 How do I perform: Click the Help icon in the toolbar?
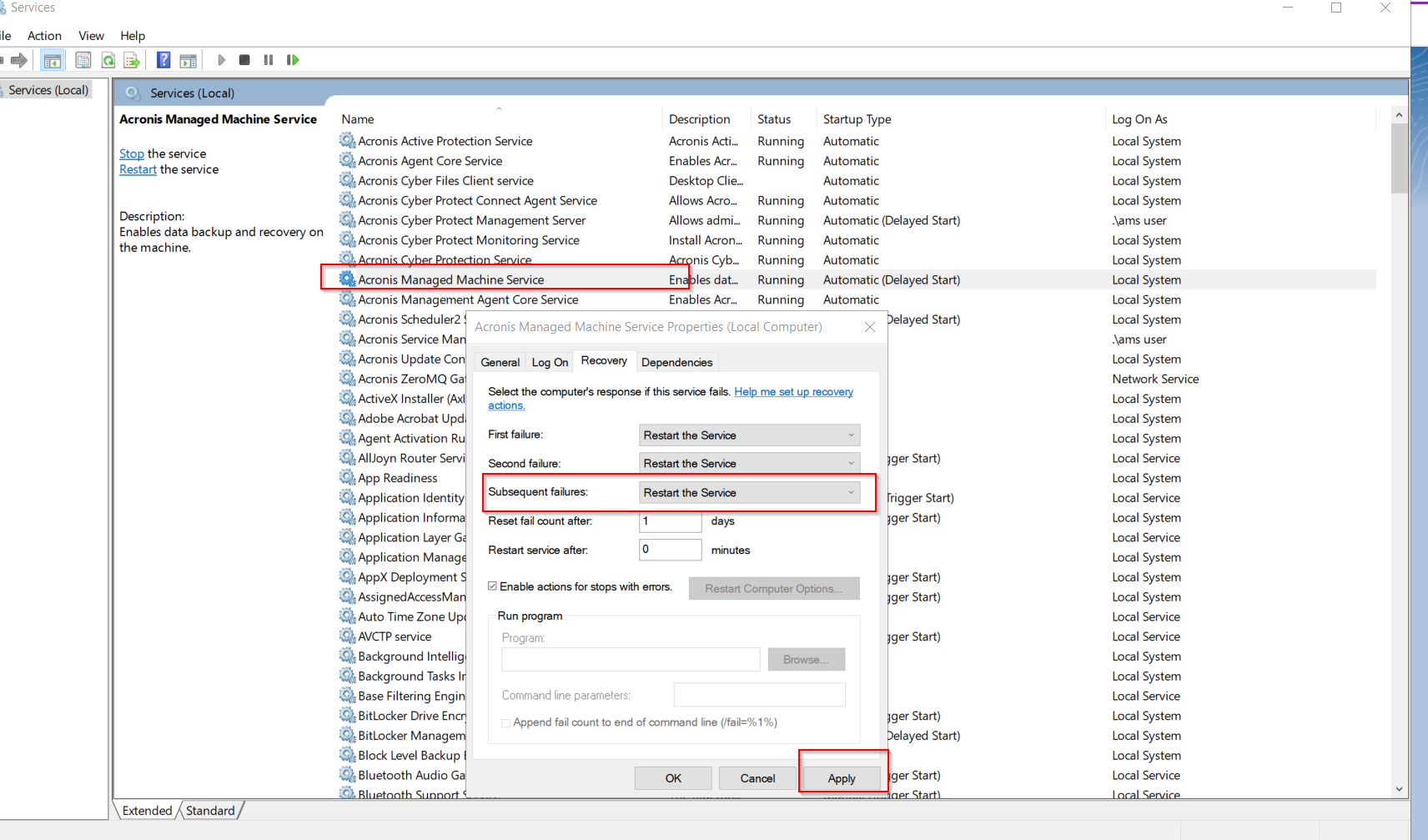163,59
